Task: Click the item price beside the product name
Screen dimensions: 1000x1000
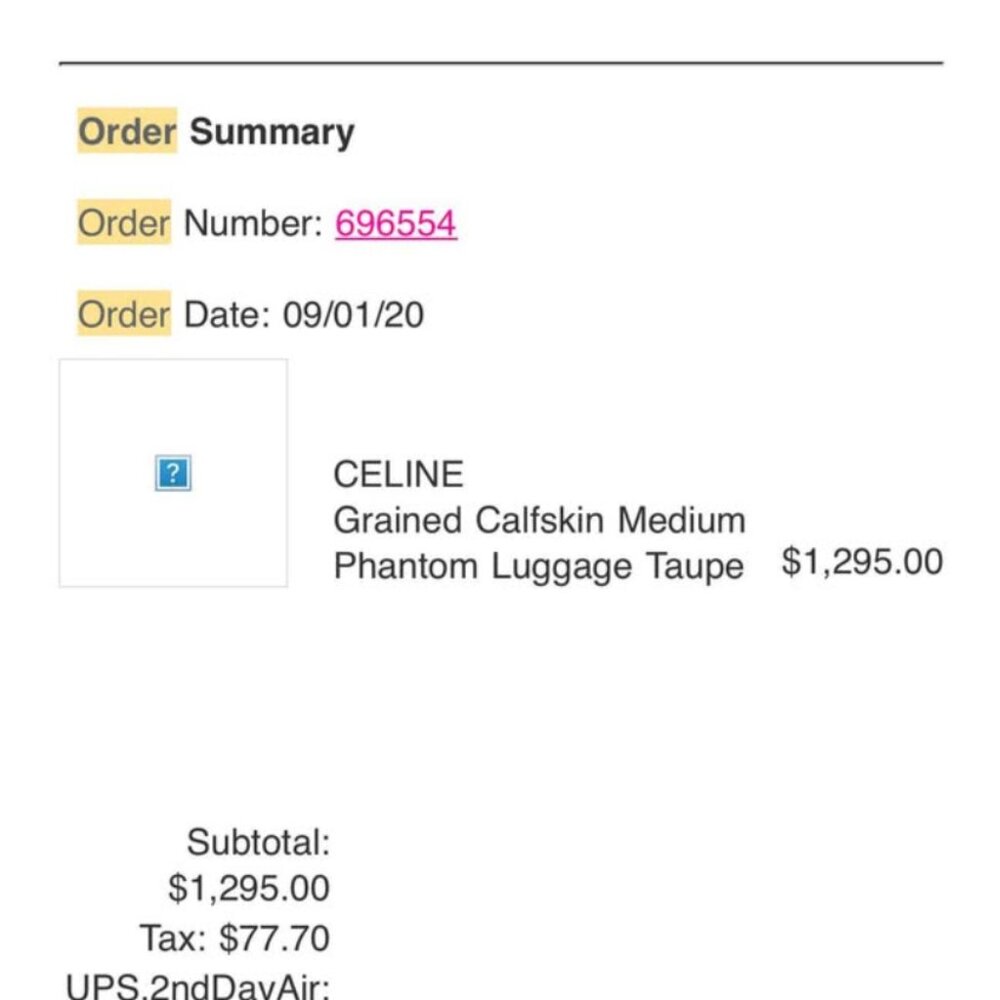Action: pyautogui.click(x=862, y=562)
